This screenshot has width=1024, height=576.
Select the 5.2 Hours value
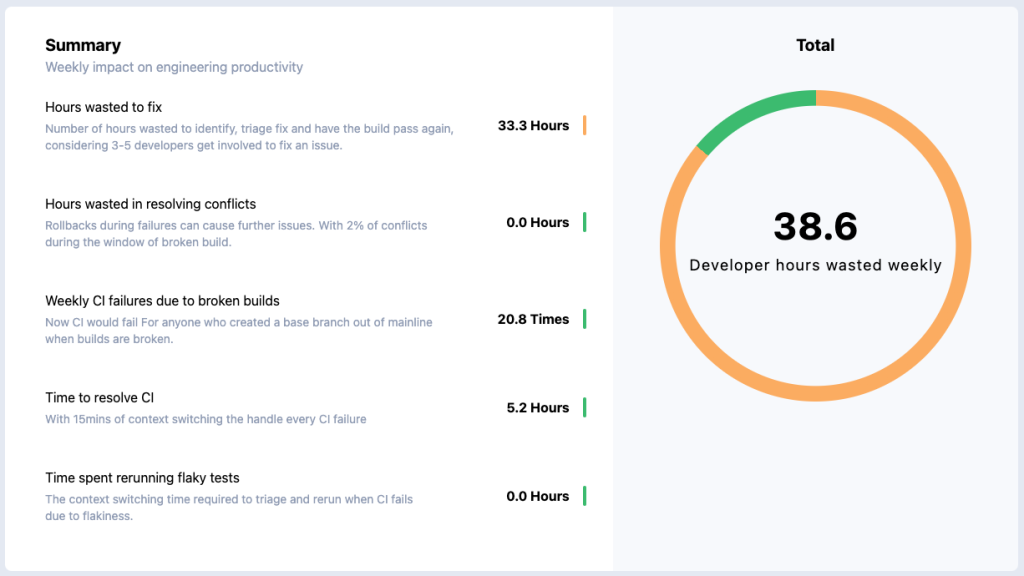537,408
